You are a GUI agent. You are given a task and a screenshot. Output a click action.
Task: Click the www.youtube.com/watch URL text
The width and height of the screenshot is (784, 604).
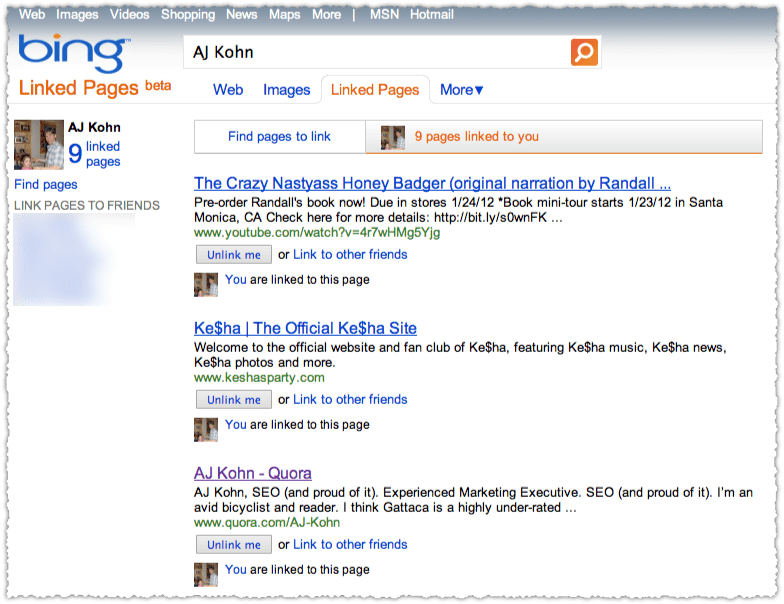pyautogui.click(x=317, y=232)
